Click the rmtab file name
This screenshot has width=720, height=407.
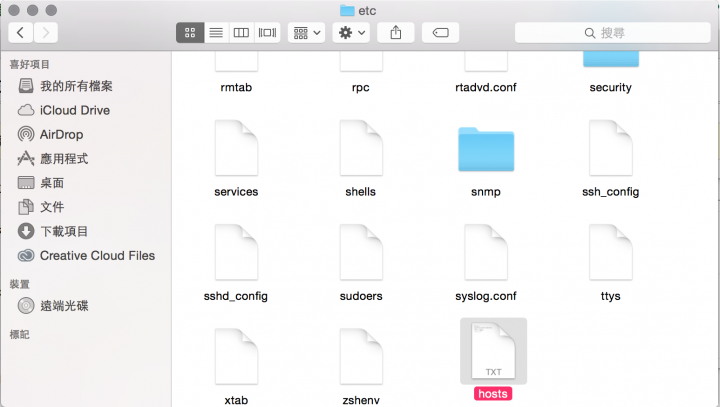point(236,87)
